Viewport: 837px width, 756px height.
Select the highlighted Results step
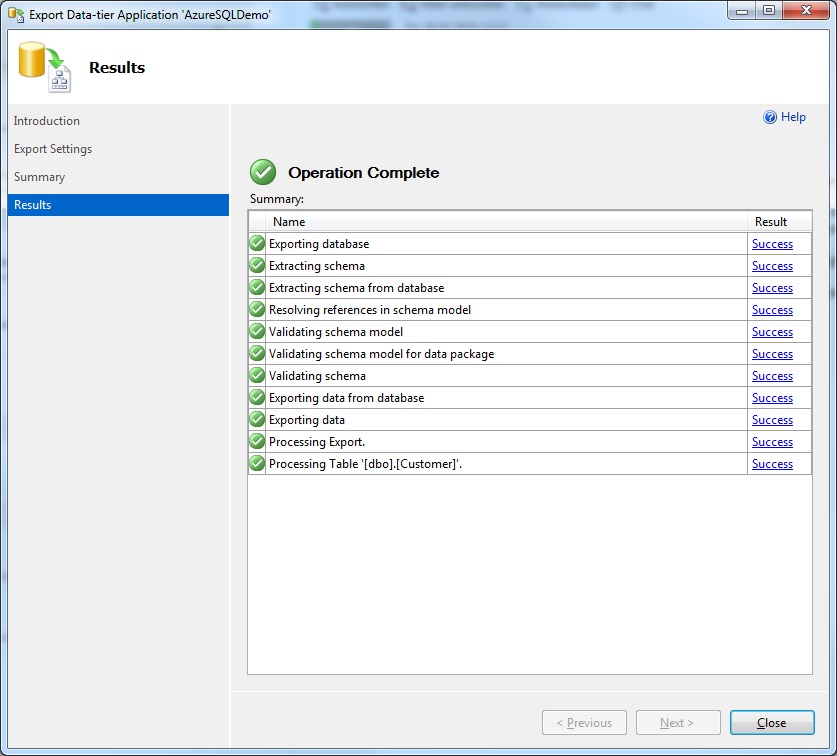(33, 205)
